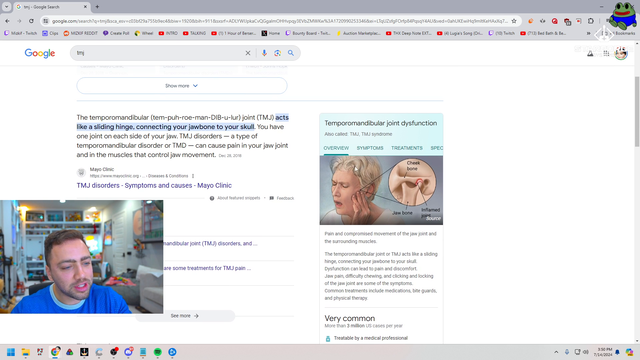Viewport: 640px width, 360px height.
Task: Reload the page using refresh icon
Action: pos(31,21)
